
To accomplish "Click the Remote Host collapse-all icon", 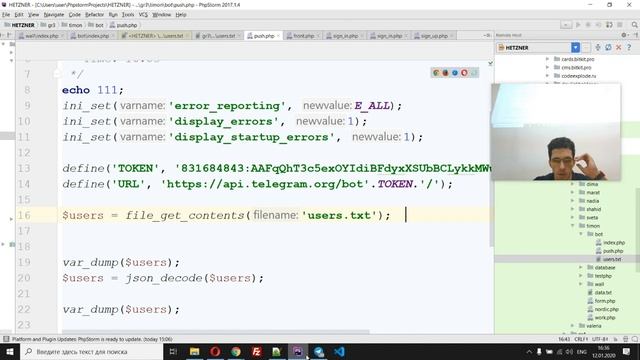I will coord(598,48).
